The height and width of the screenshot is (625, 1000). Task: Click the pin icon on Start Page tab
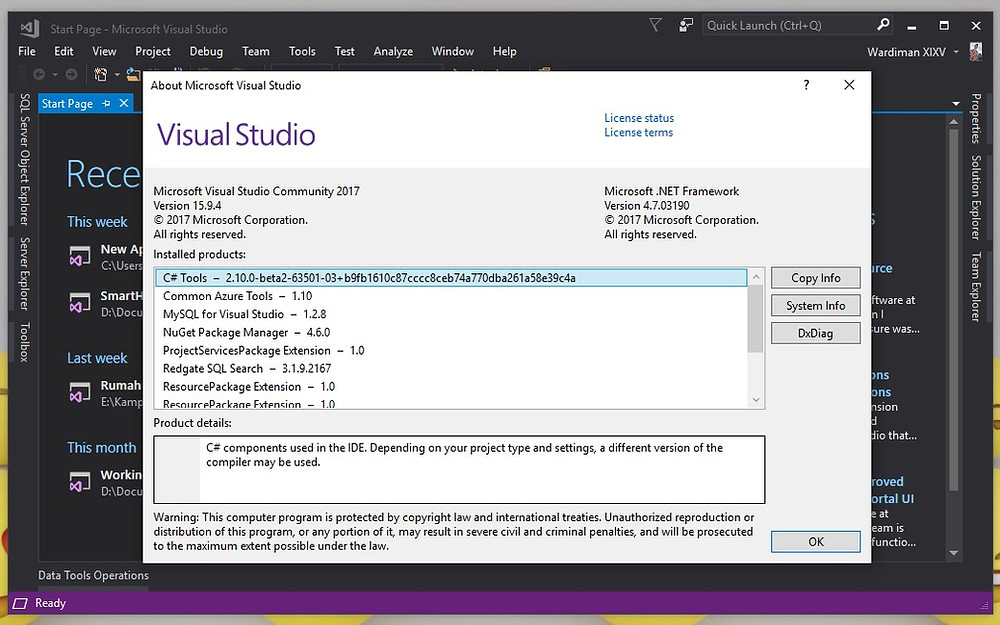point(107,103)
